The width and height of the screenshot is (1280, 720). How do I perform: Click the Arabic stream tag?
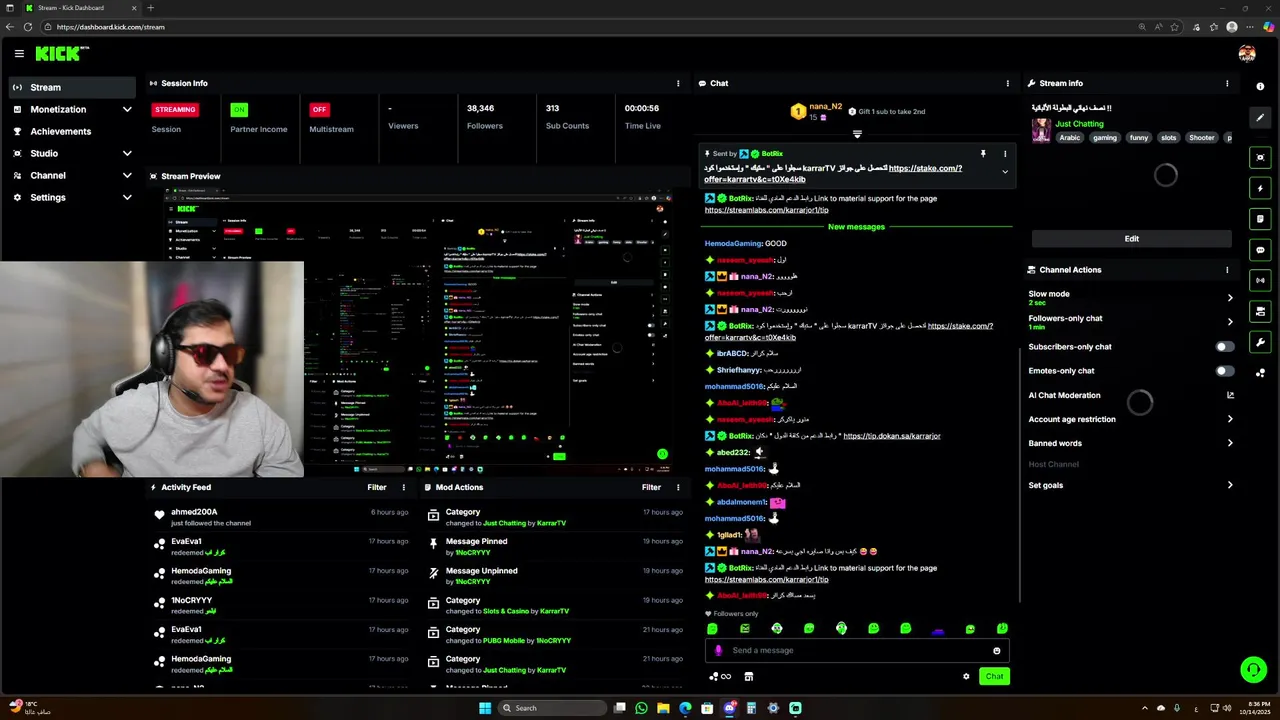1070,138
